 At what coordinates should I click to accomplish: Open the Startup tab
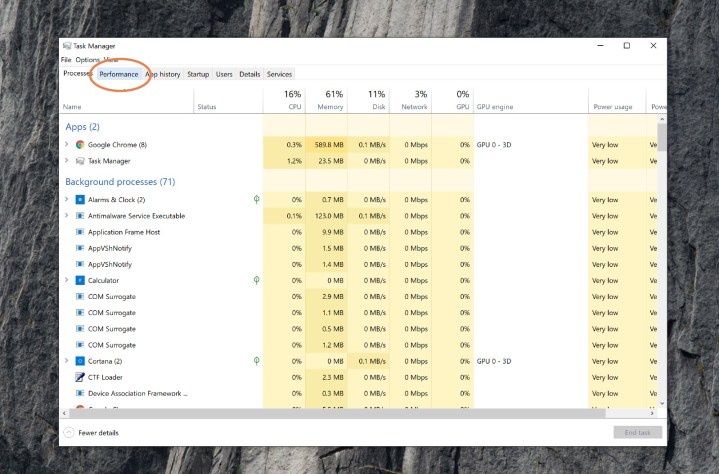coord(198,74)
